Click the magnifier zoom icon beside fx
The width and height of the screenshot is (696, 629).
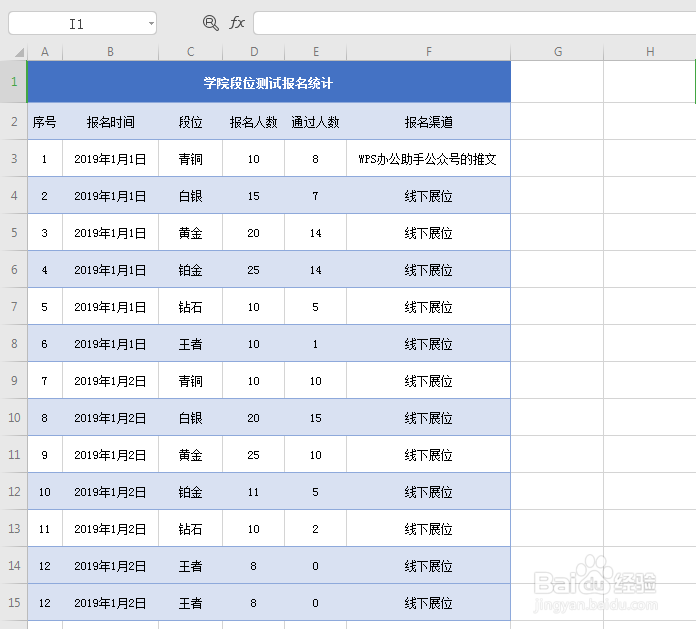pos(210,23)
